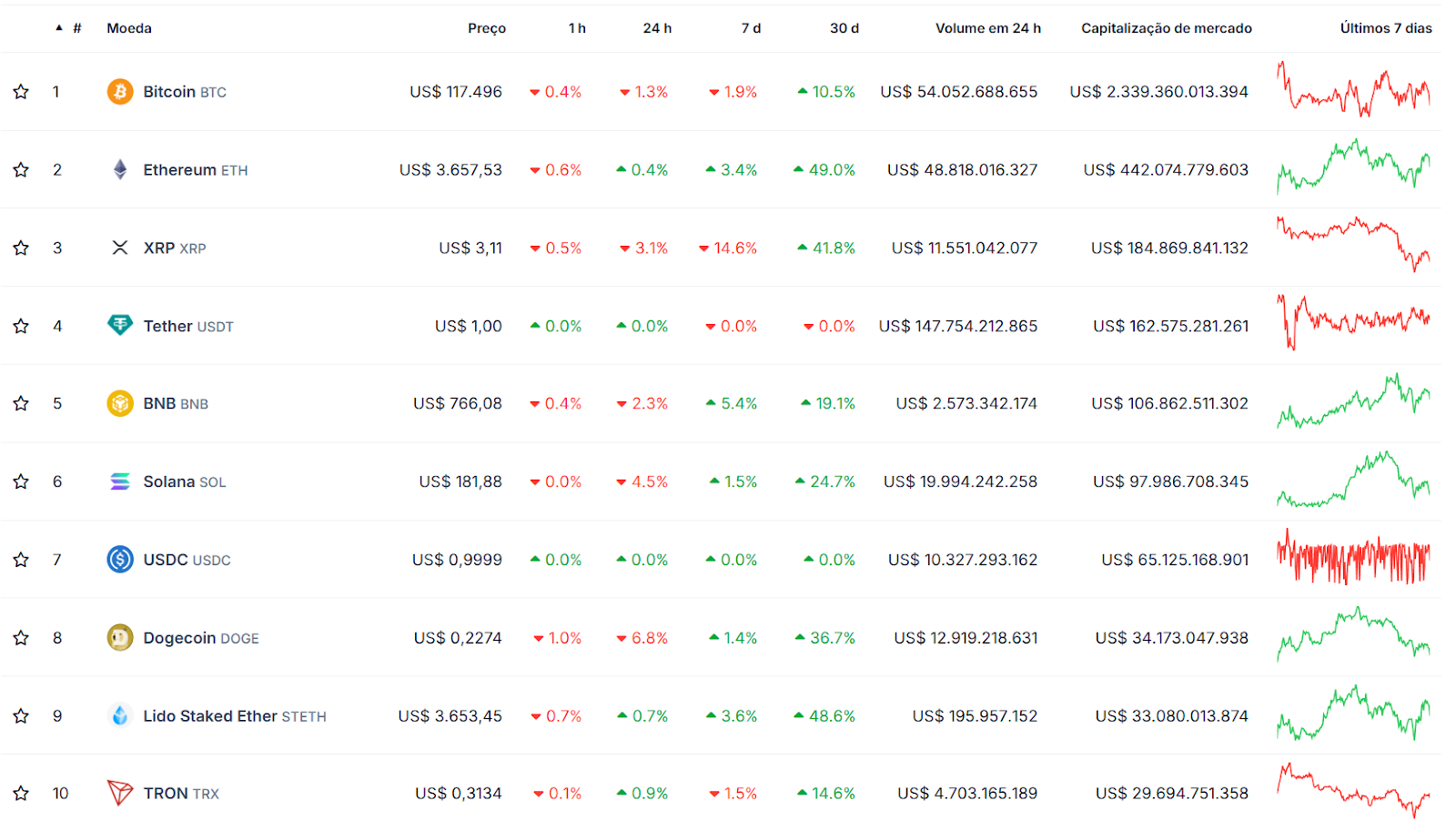Click the BNB logo icon

tap(120, 403)
